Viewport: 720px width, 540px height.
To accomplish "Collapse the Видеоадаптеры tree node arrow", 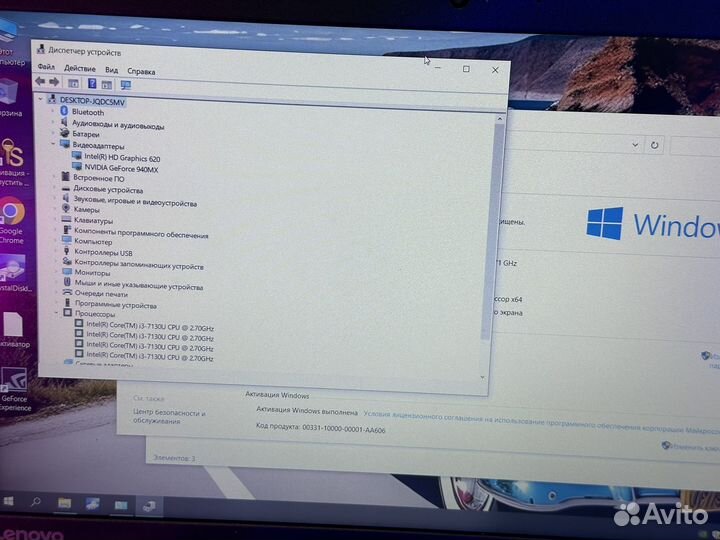I will [53, 144].
